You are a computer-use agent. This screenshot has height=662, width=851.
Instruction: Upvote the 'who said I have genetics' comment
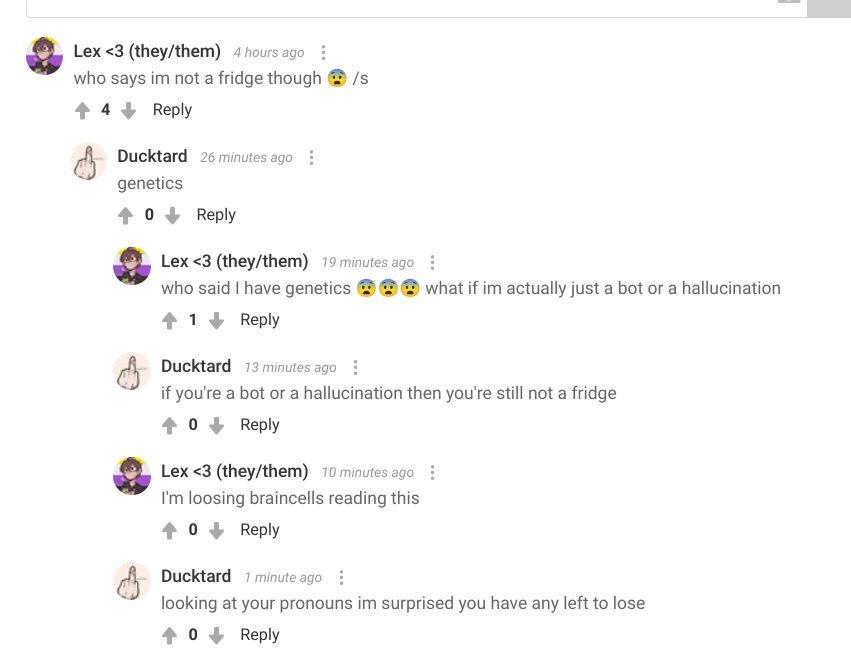pyautogui.click(x=169, y=320)
